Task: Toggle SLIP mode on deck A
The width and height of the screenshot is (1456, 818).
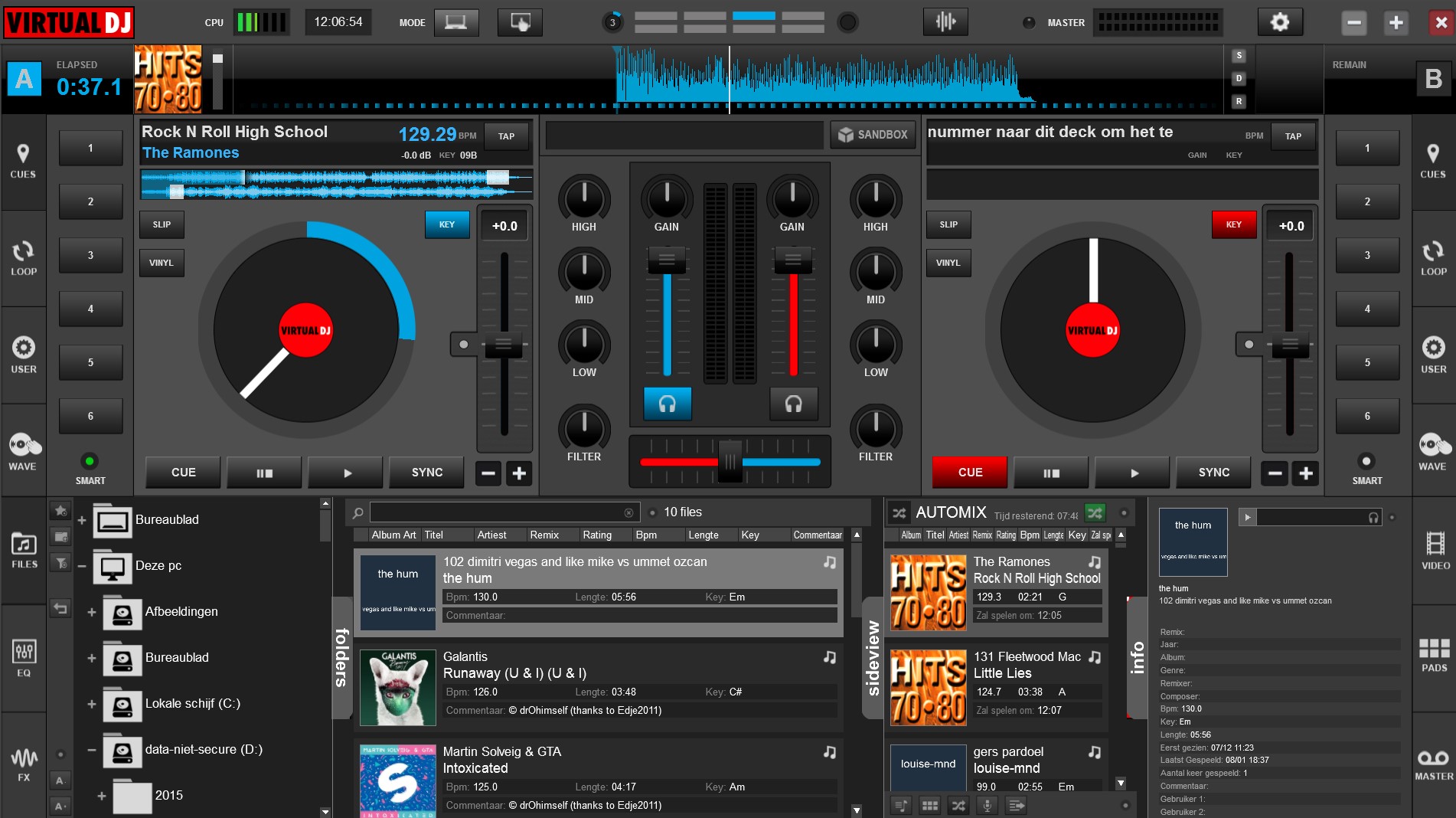Action: tap(162, 224)
